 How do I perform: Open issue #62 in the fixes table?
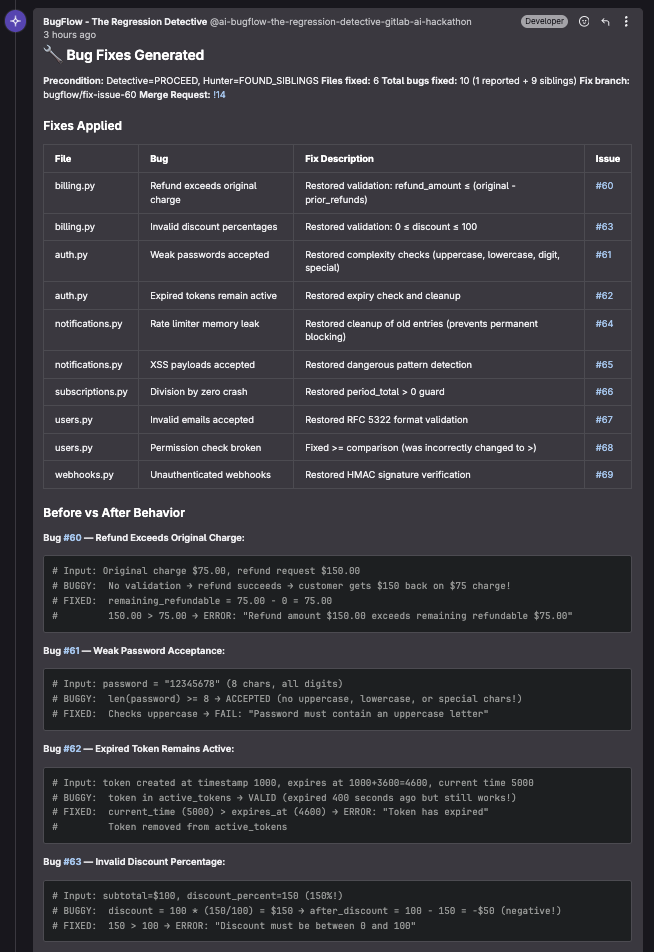[x=604, y=296]
